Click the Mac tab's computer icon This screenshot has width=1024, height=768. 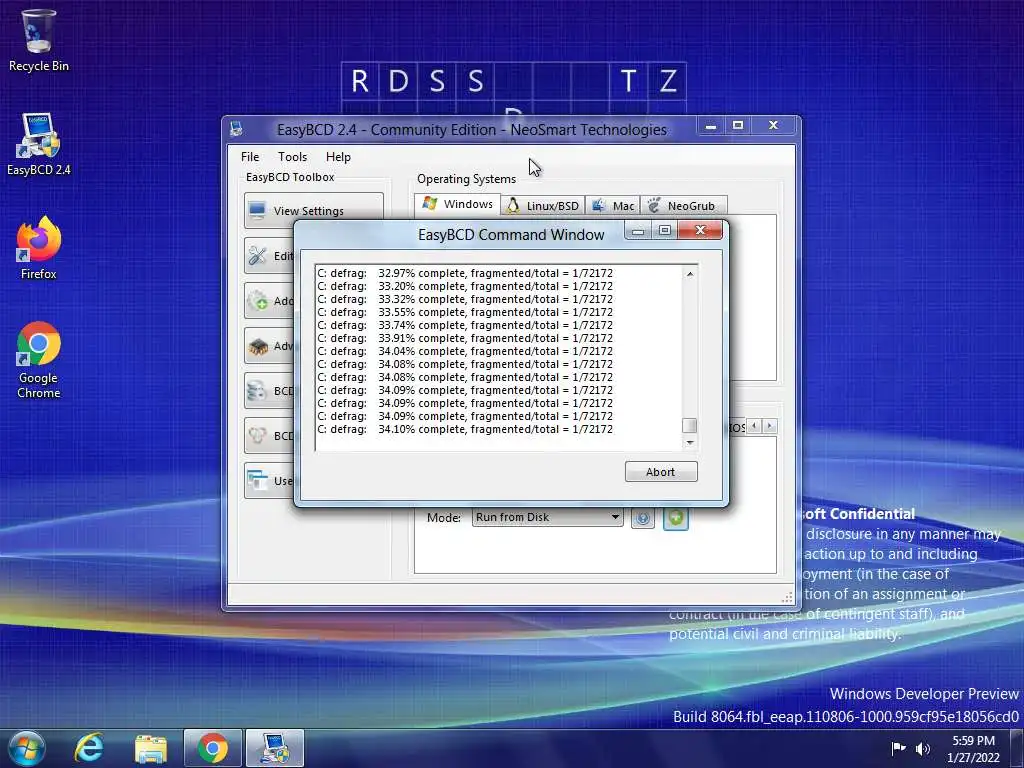pos(598,205)
